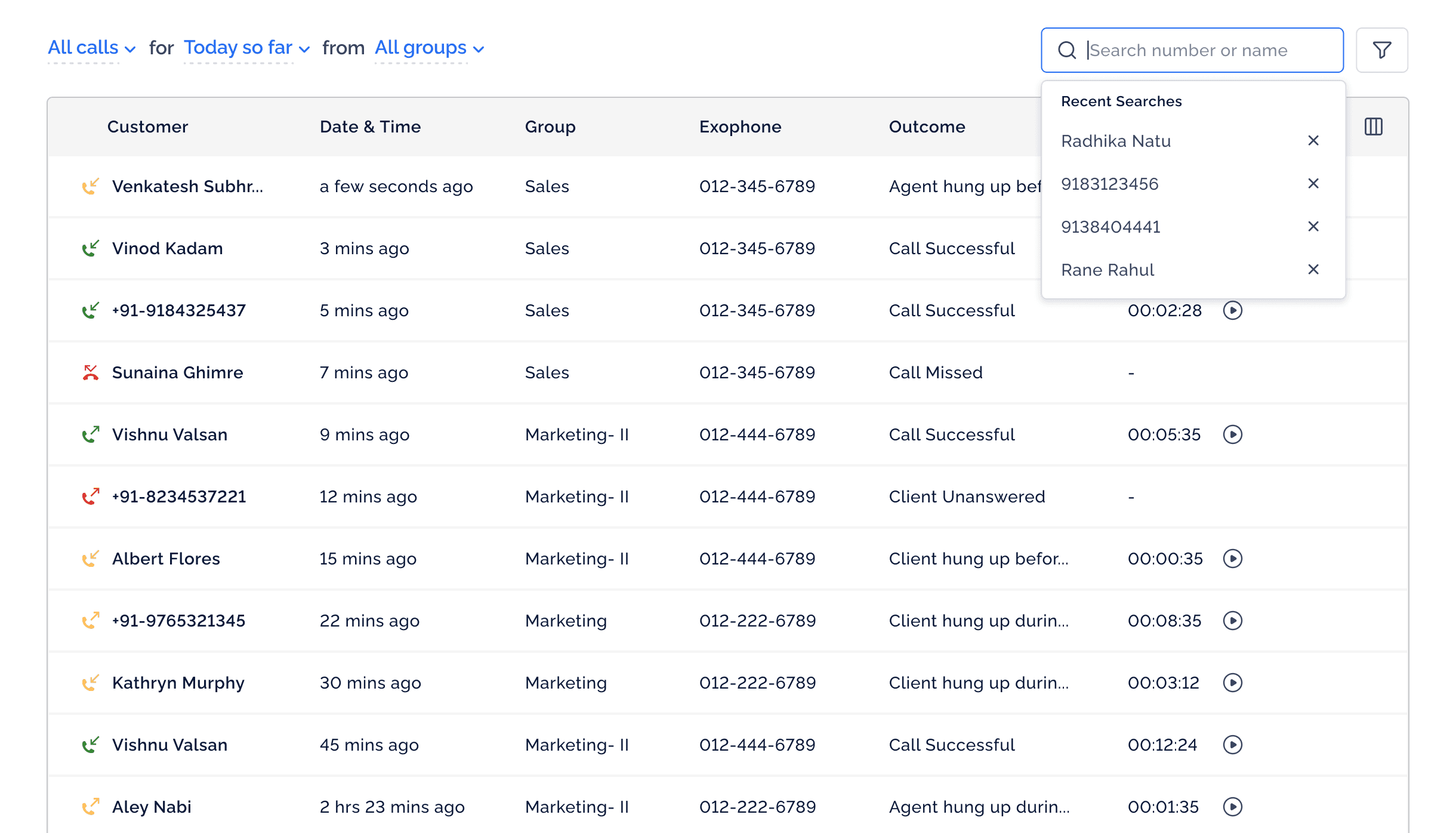Play recording for Vishnu Valsan 00:05:35 call
The height and width of the screenshot is (833, 1456).
(1232, 434)
